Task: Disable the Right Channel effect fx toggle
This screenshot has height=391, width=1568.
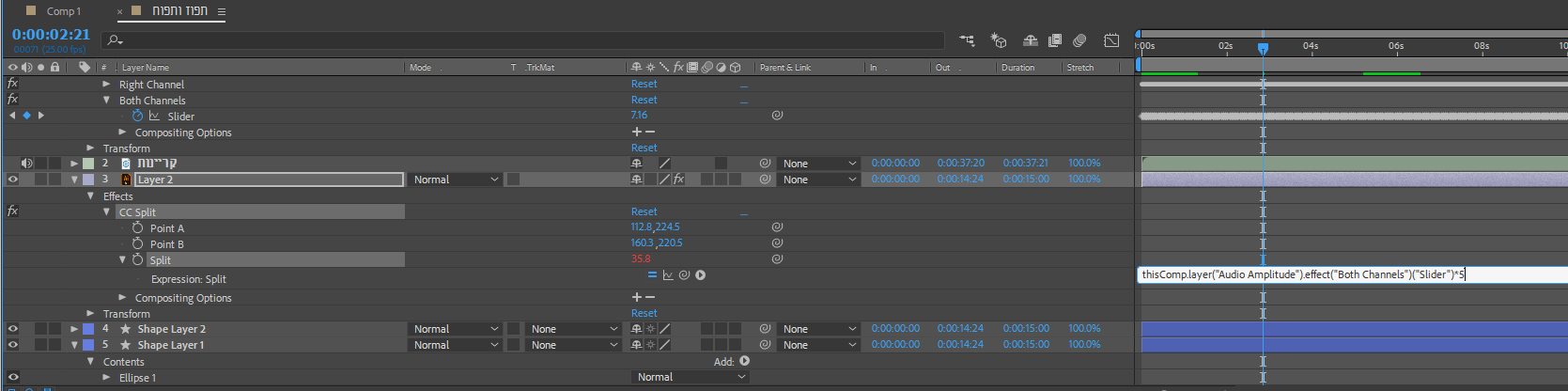Action: (12, 84)
